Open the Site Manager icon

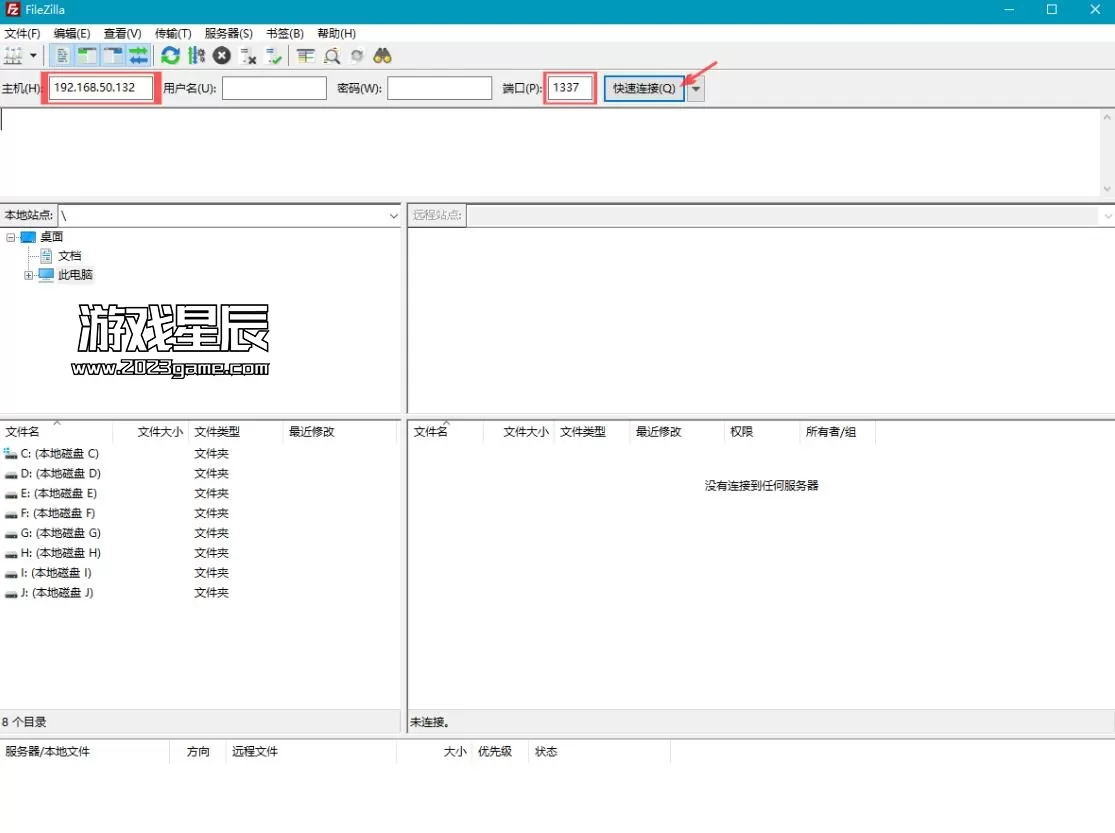[x=13, y=56]
